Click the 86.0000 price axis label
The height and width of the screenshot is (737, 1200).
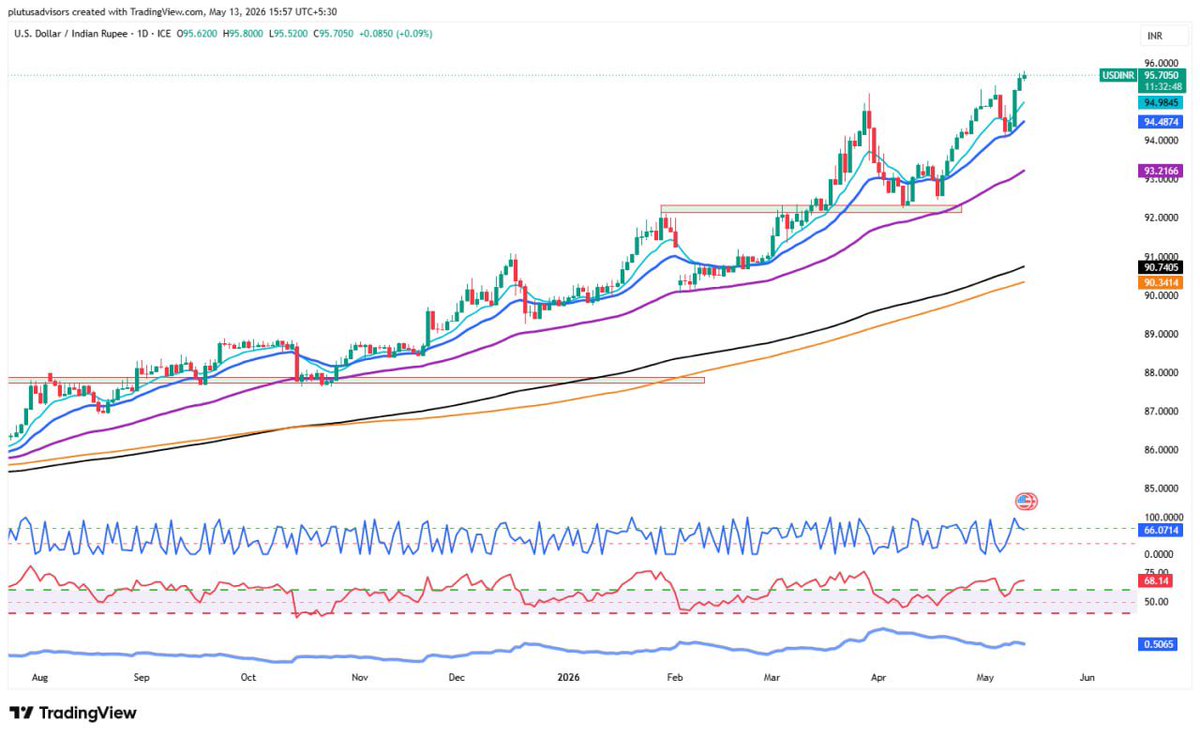[x=1162, y=450]
